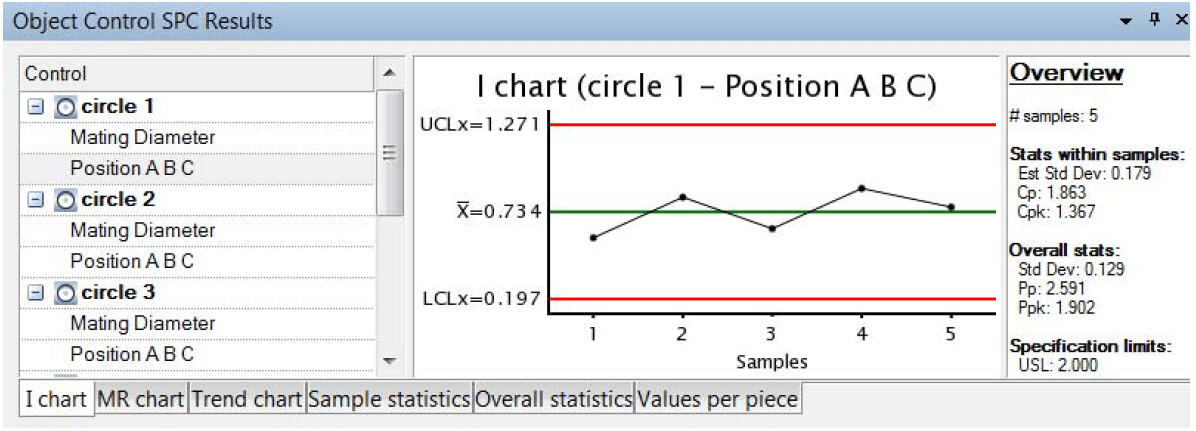Click the control list scroll up arrow
The height and width of the screenshot is (431, 1196).
[x=389, y=73]
